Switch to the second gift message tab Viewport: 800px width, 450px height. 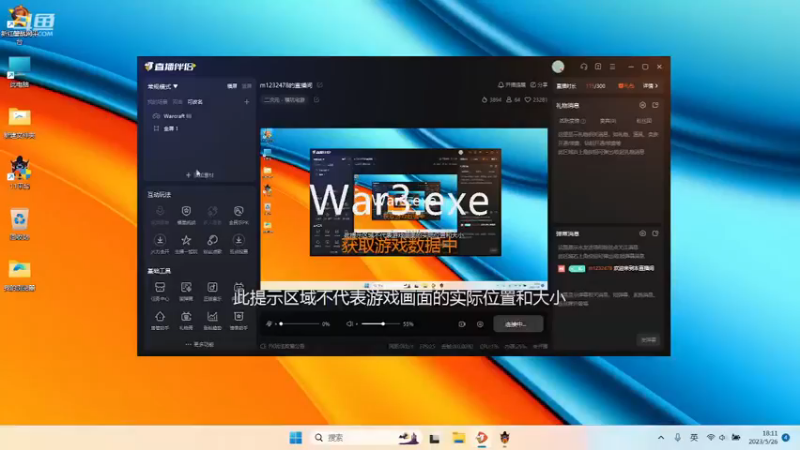click(608, 121)
